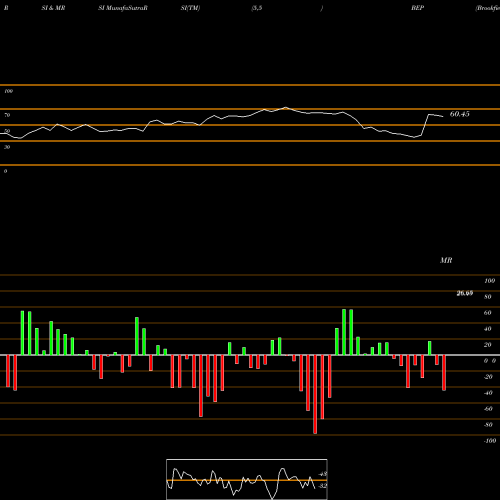Click the BEP ticker symbol in the header

pyautogui.click(x=417, y=8)
